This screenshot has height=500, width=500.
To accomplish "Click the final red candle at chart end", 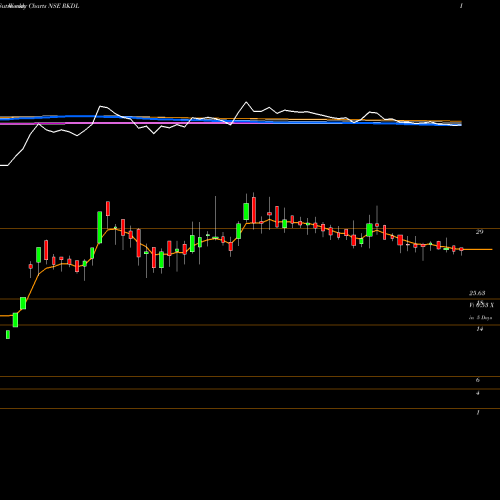I will [461, 250].
